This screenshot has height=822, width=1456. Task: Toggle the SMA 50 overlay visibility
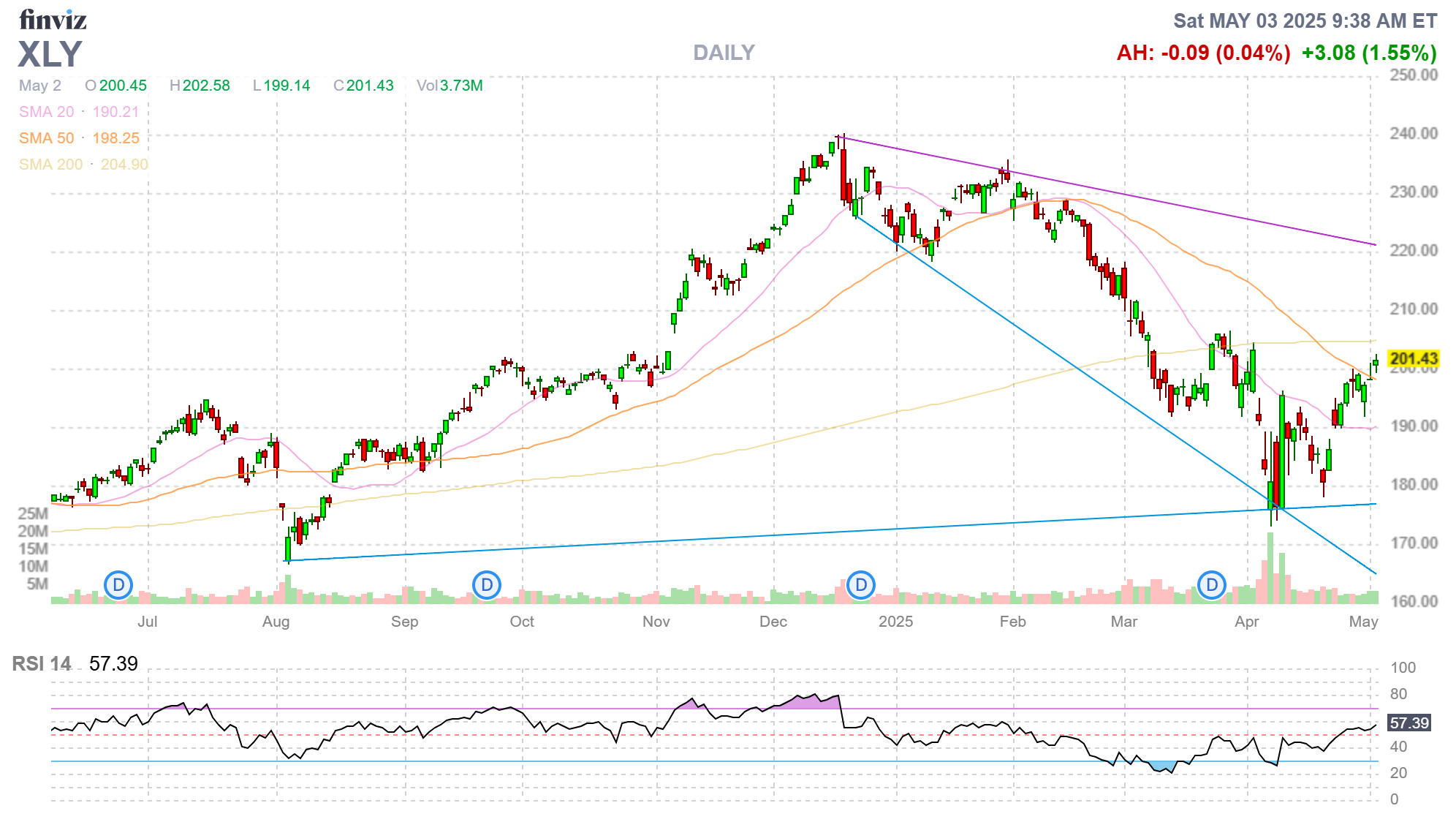pos(46,138)
